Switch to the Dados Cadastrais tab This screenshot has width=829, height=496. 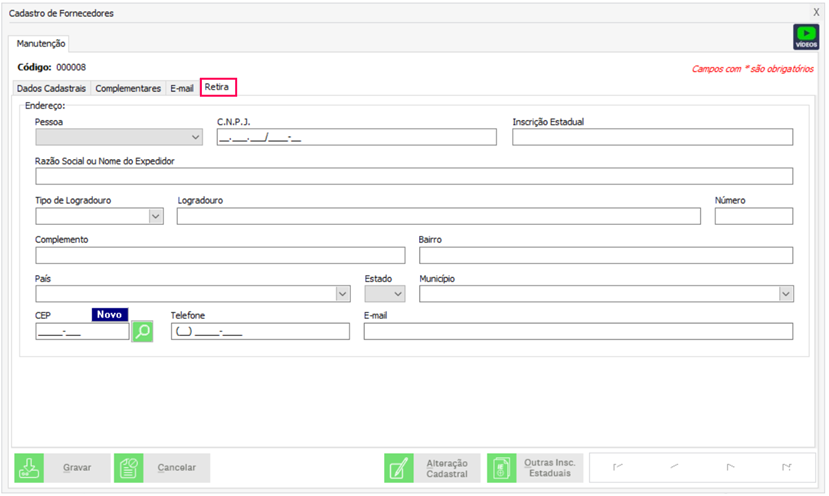click(51, 88)
